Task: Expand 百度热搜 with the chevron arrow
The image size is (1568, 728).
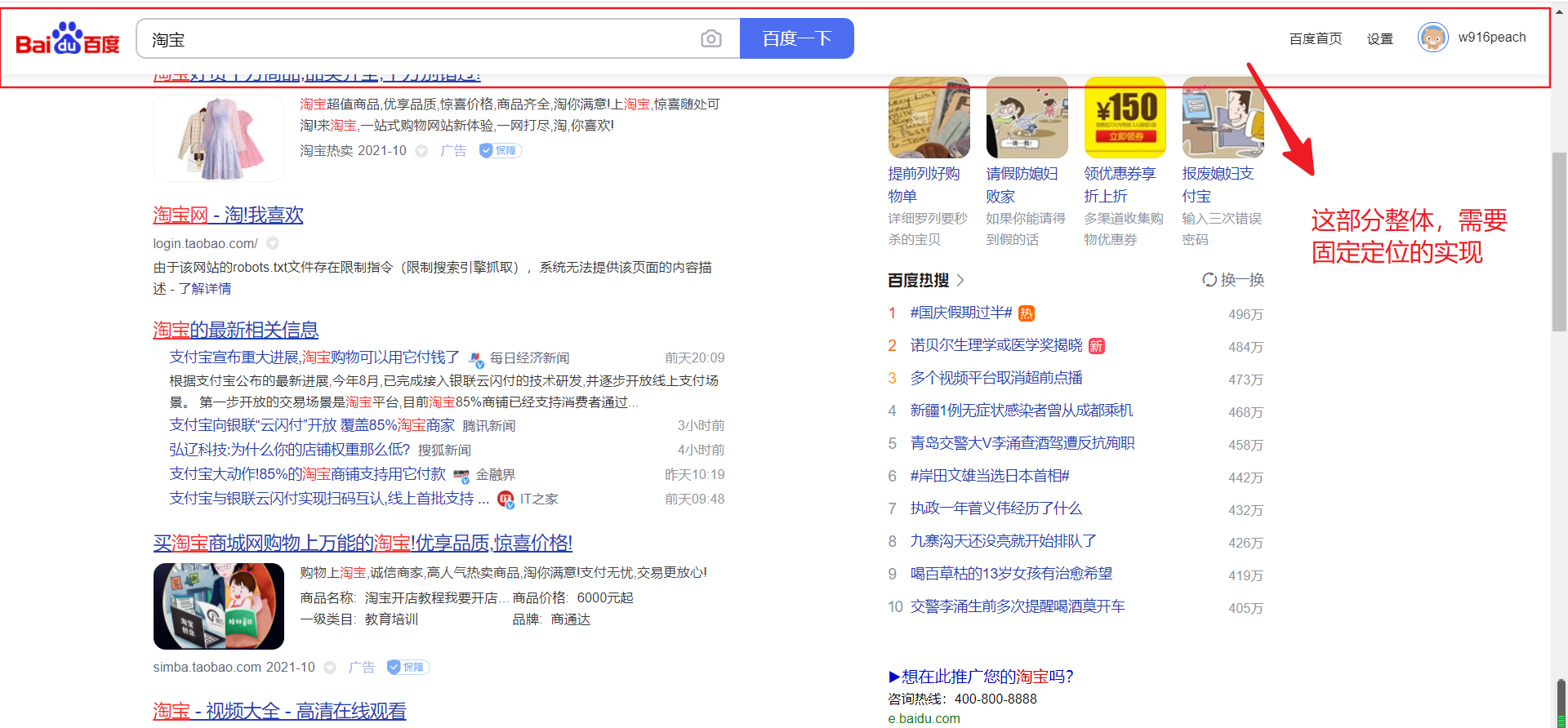Action: point(960,281)
